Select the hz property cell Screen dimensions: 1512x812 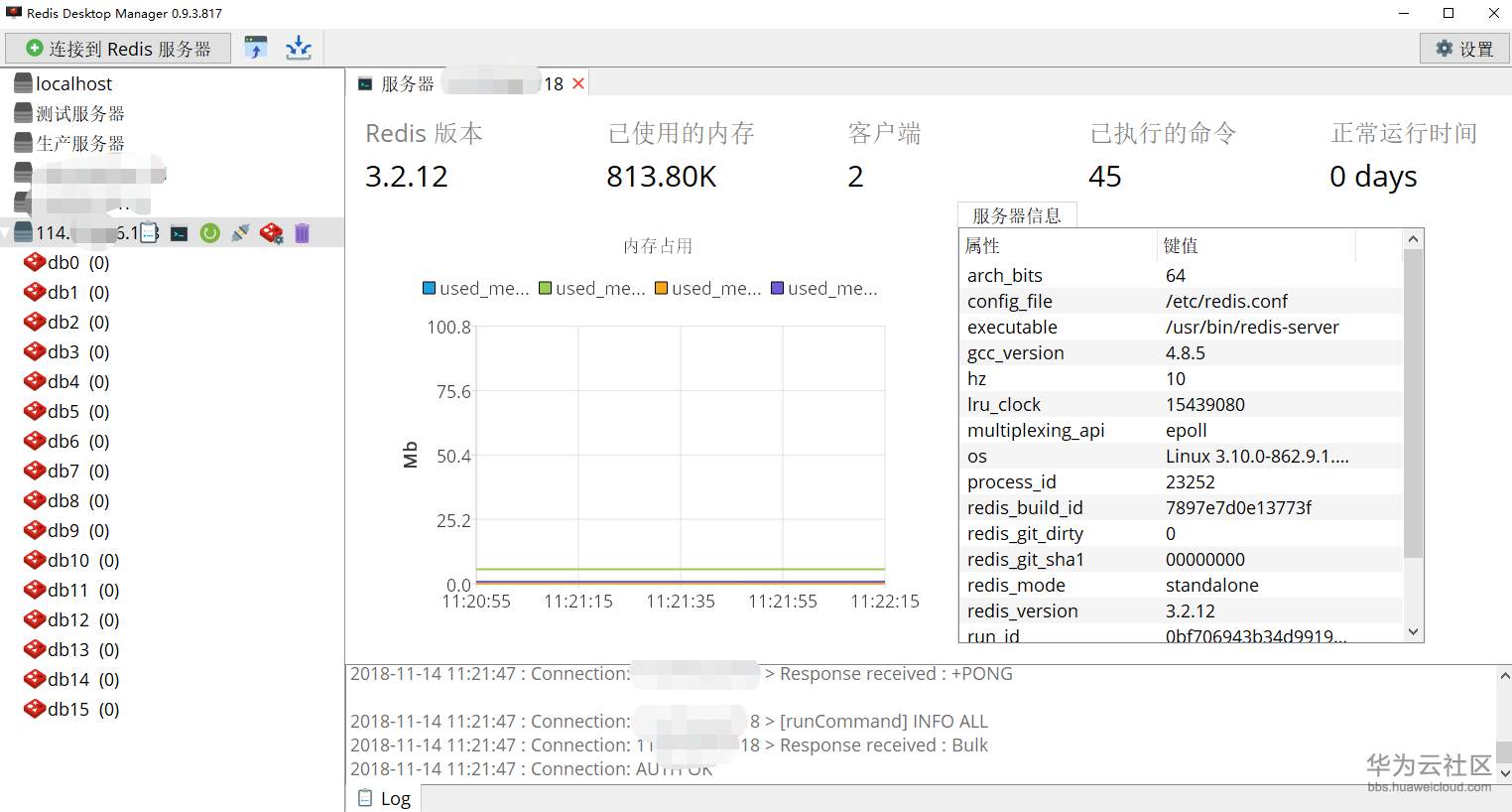click(x=1059, y=378)
